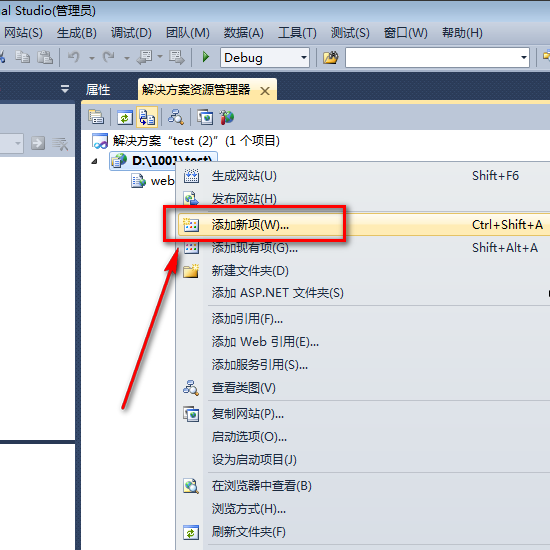Open the left panel window options dropdown
The image size is (550, 550).
point(65,89)
